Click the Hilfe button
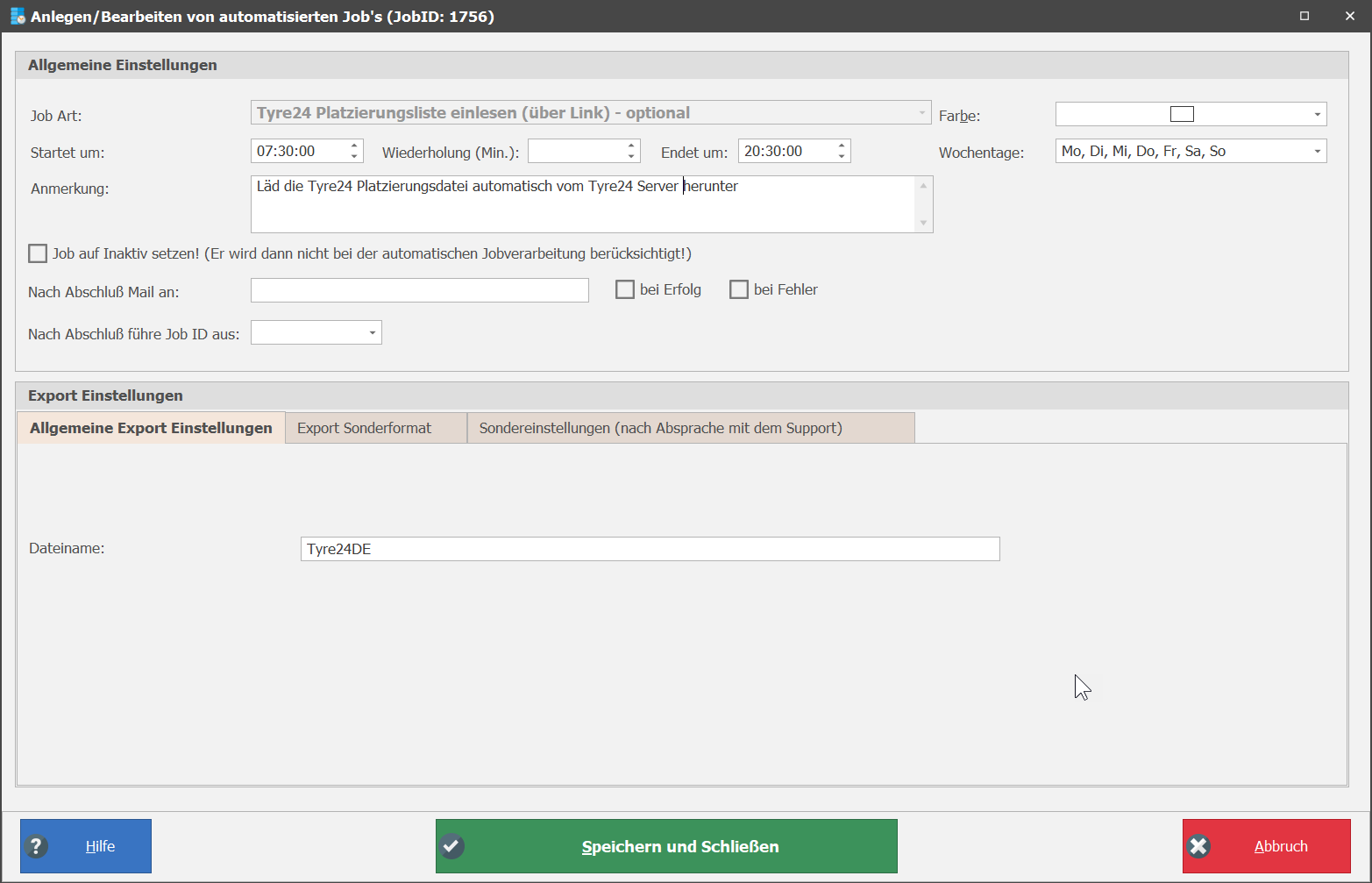Screen dimensions: 1372x883 tap(86, 846)
